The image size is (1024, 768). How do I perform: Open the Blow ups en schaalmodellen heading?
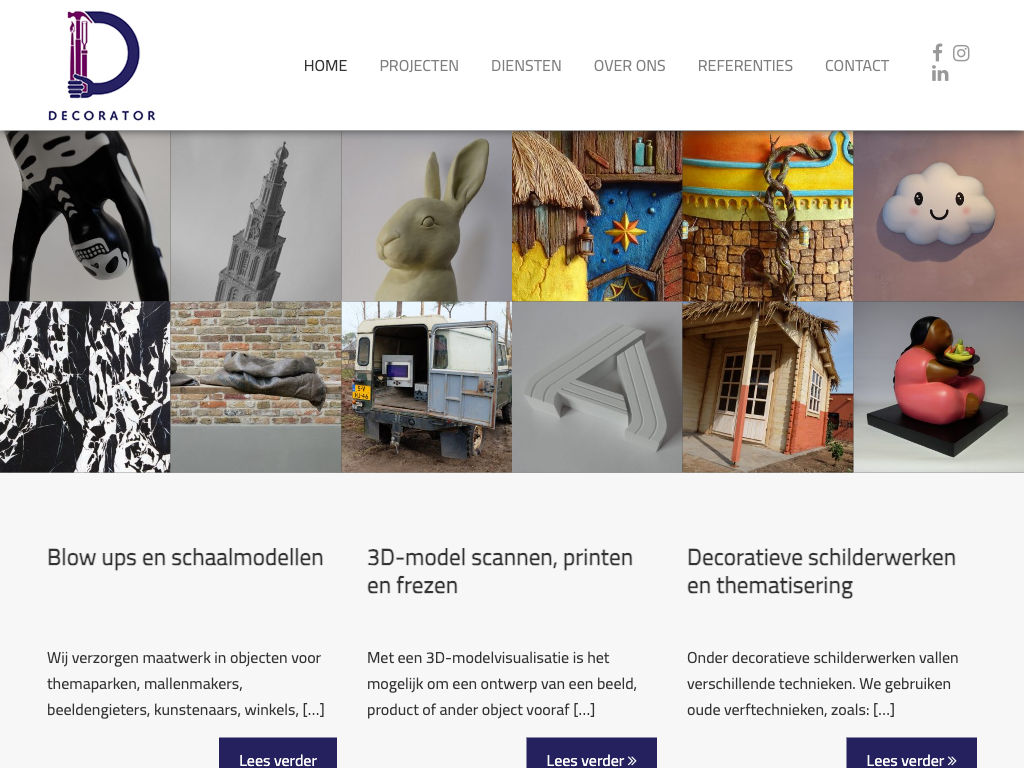185,557
